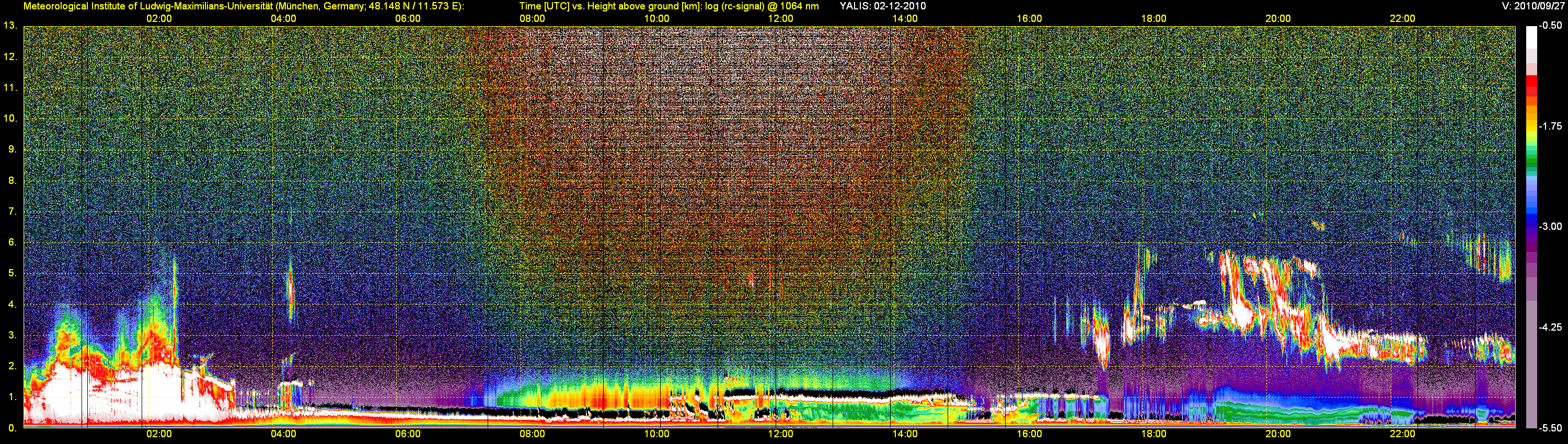Click the 0. km height axis label
This screenshot has width=1568, height=444.
[x=12, y=428]
